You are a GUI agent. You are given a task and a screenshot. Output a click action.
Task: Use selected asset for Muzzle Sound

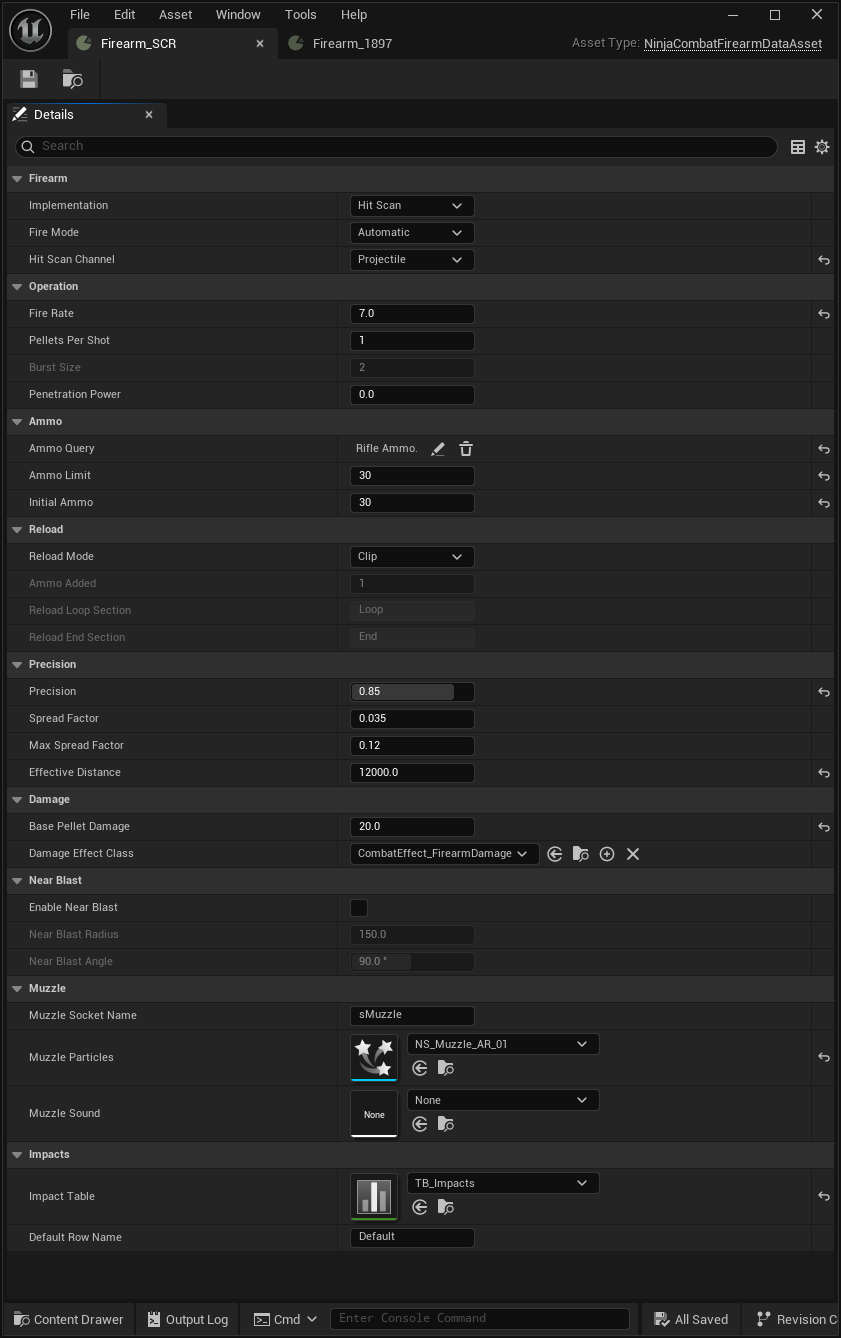coord(420,1124)
